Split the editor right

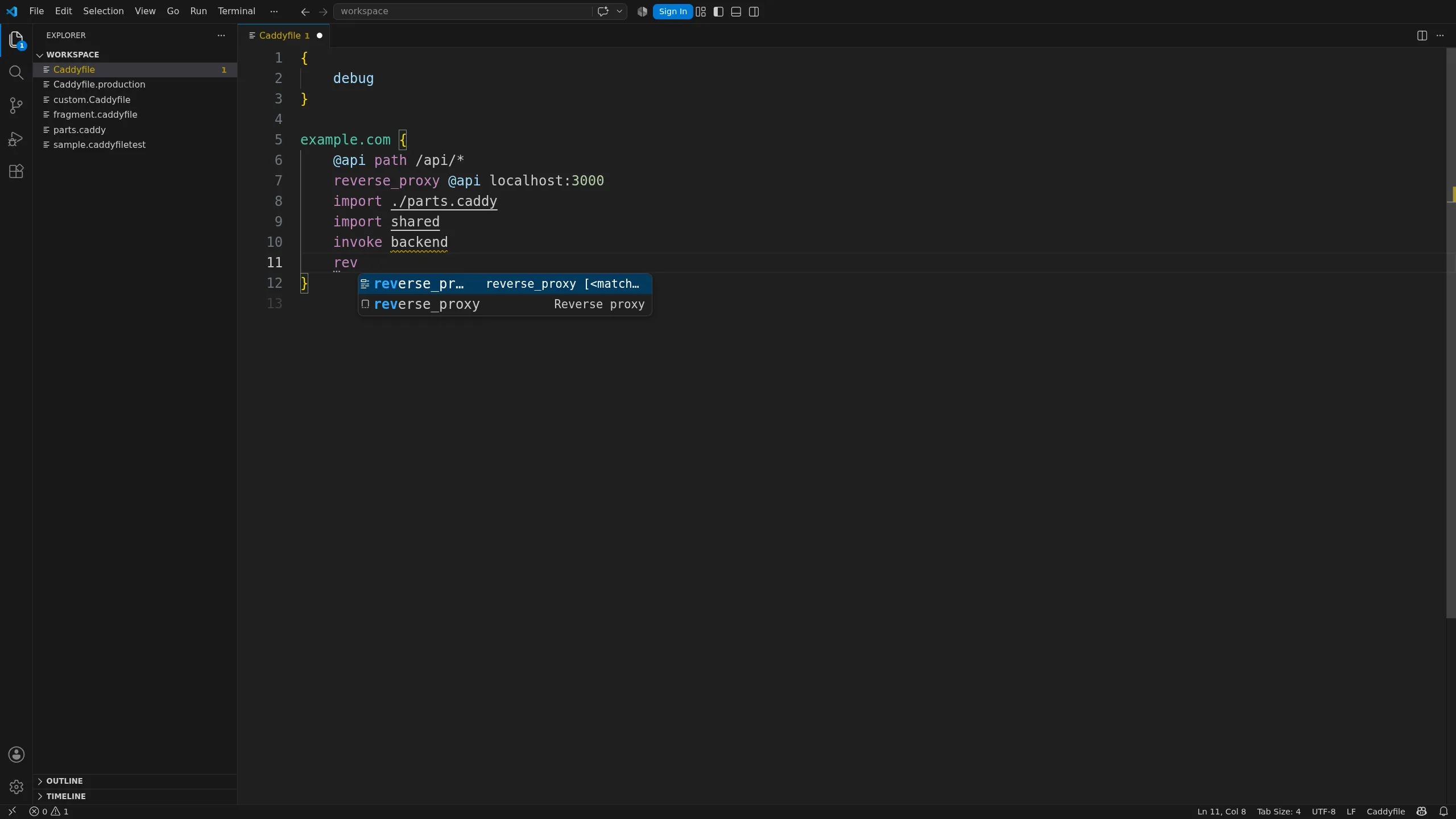1422,35
